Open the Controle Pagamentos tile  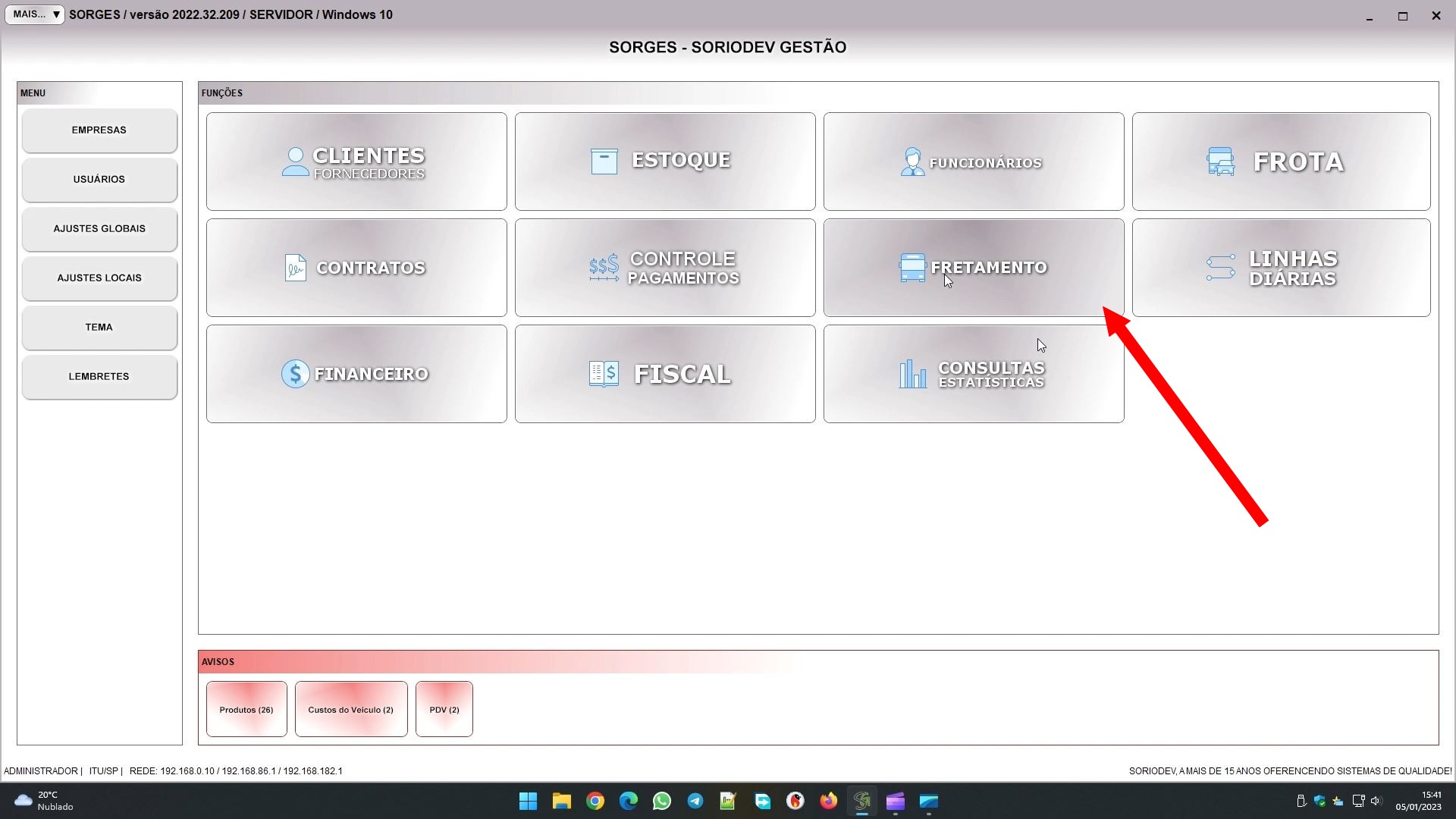(665, 268)
